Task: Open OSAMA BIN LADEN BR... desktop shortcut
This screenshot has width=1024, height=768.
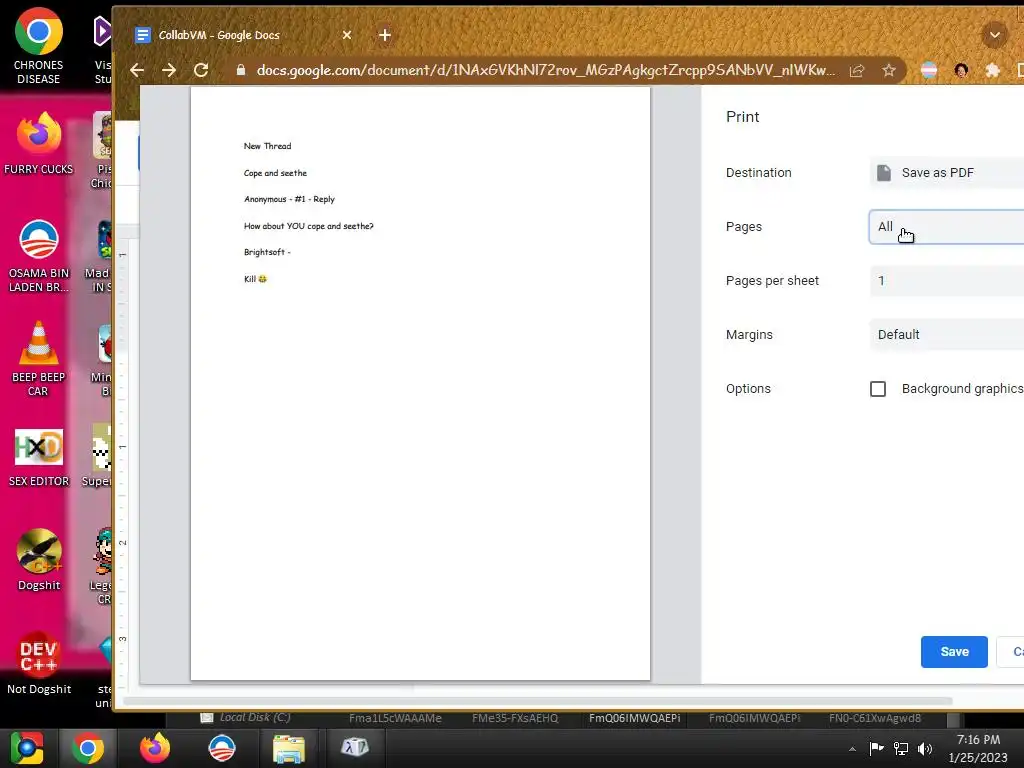Action: (x=39, y=256)
